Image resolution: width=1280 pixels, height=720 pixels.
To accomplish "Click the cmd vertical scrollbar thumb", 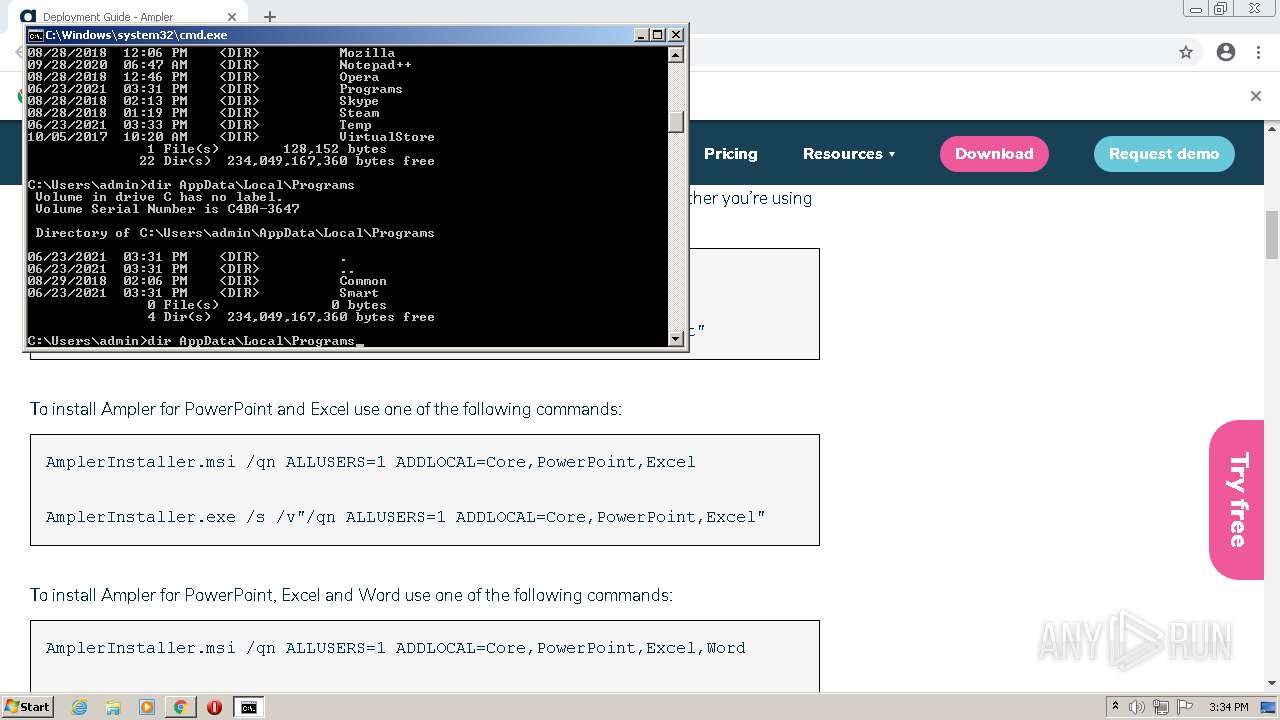I will [676, 121].
